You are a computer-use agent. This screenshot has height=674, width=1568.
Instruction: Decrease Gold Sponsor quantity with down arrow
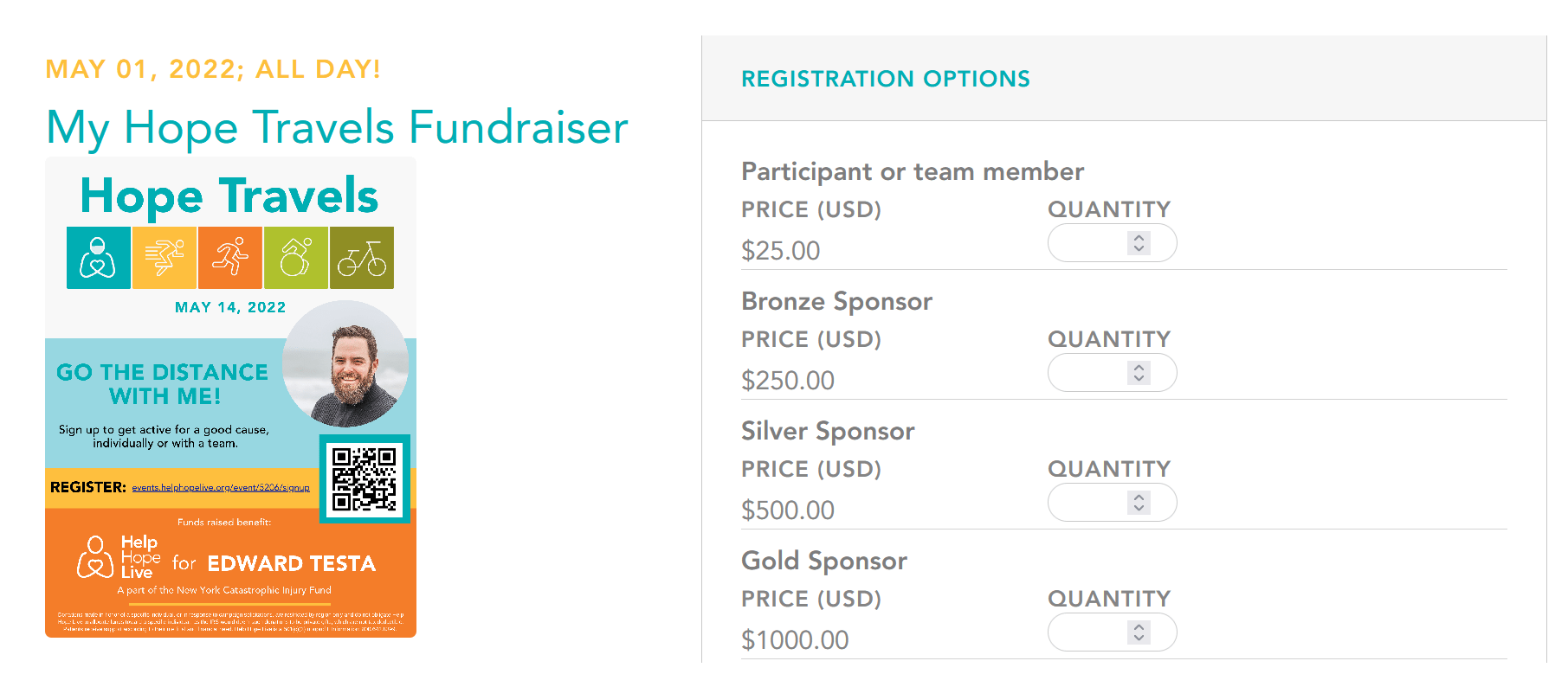pyautogui.click(x=1139, y=638)
